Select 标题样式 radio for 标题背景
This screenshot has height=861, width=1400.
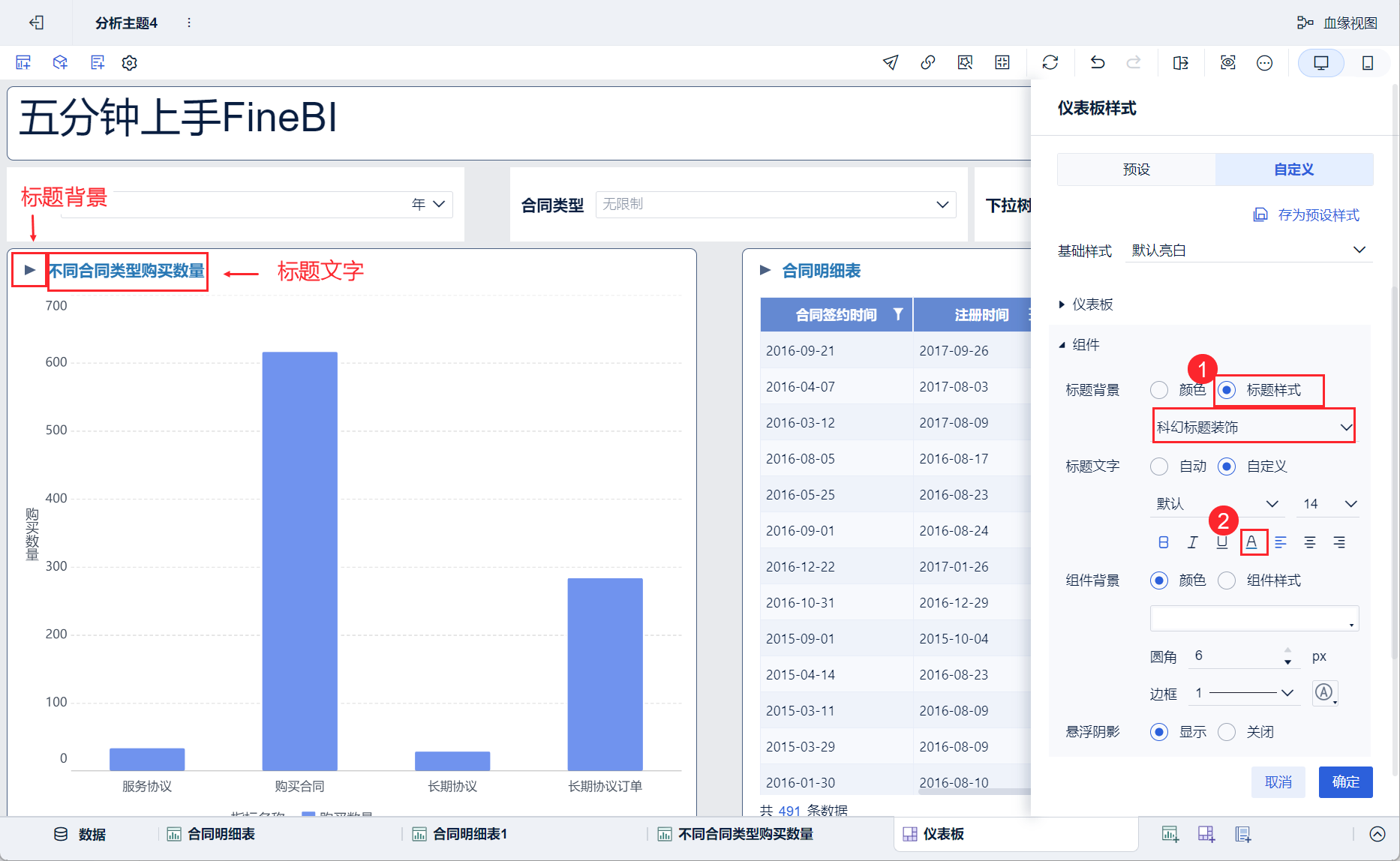click(x=1227, y=390)
